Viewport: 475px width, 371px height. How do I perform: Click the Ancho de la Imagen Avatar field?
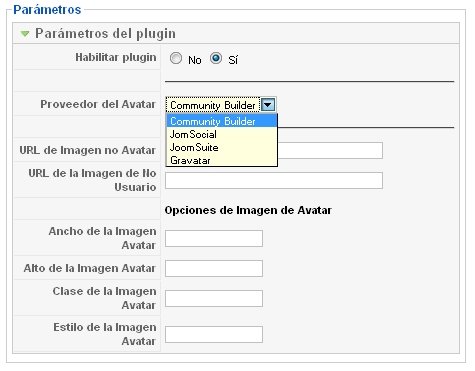214,238
